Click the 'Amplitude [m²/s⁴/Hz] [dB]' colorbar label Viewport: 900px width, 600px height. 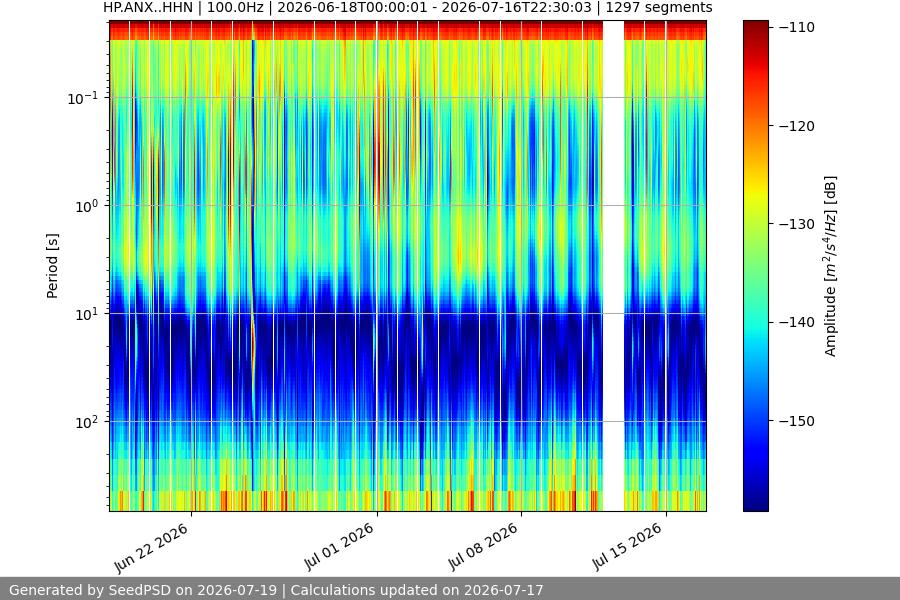pyautogui.click(x=831, y=266)
